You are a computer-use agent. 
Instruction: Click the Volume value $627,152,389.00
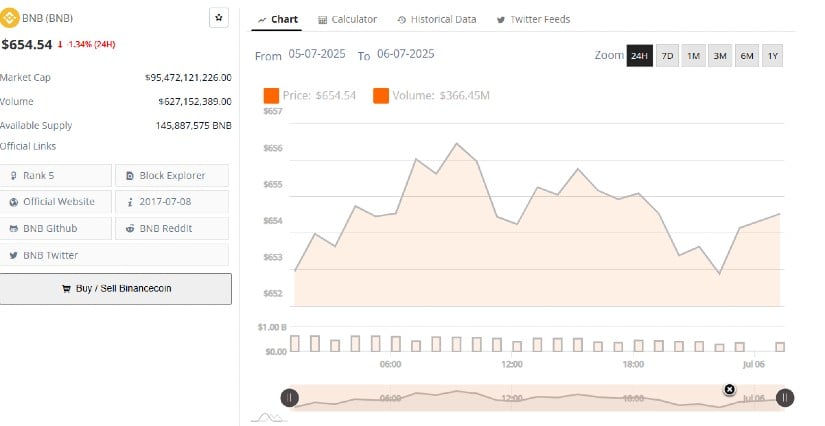point(195,102)
